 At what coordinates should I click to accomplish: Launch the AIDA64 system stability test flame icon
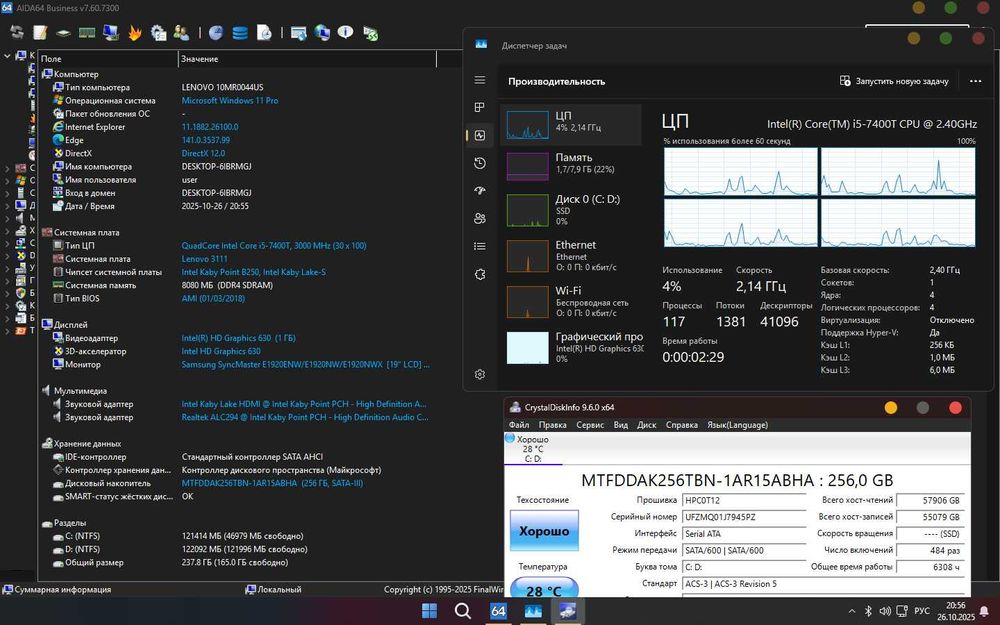pos(135,33)
